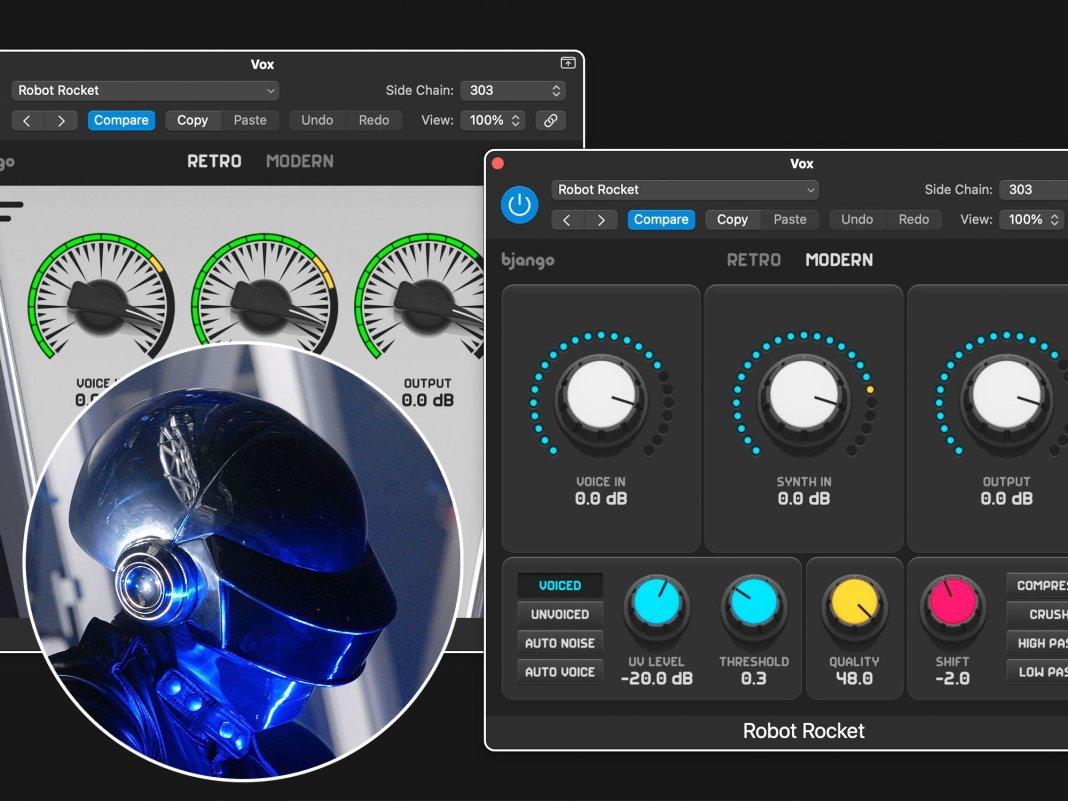This screenshot has width=1068, height=801.
Task: Click next preset arrow in front window
Action: [x=601, y=220]
